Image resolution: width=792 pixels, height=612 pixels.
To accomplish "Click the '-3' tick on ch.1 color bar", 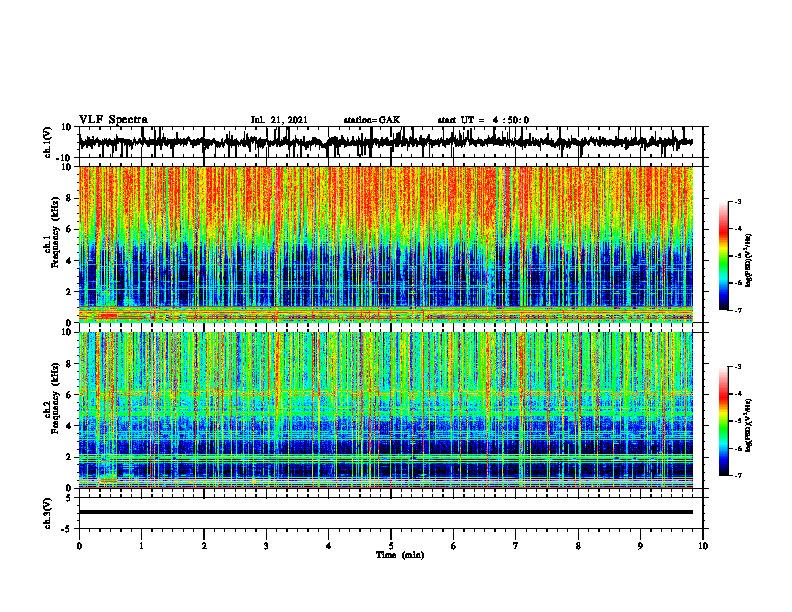I will (737, 201).
